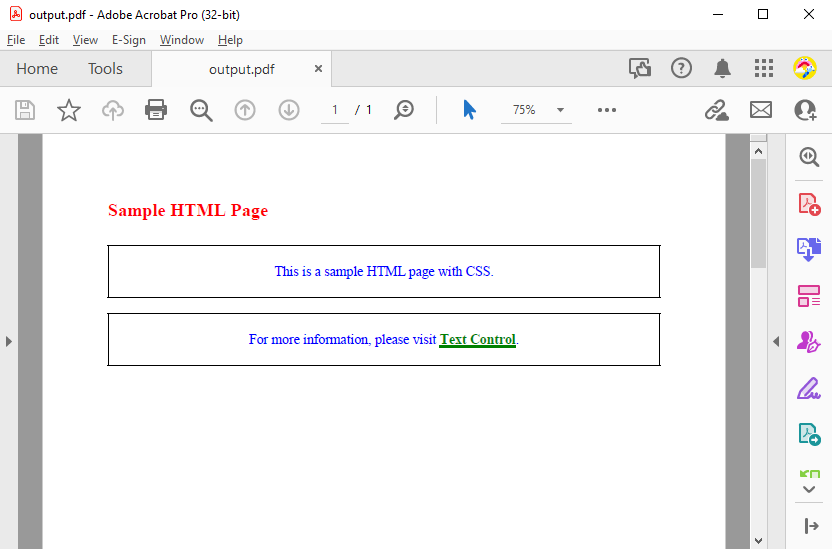Image resolution: width=832 pixels, height=549 pixels.
Task: Open Search tool in right pane
Action: (x=809, y=157)
